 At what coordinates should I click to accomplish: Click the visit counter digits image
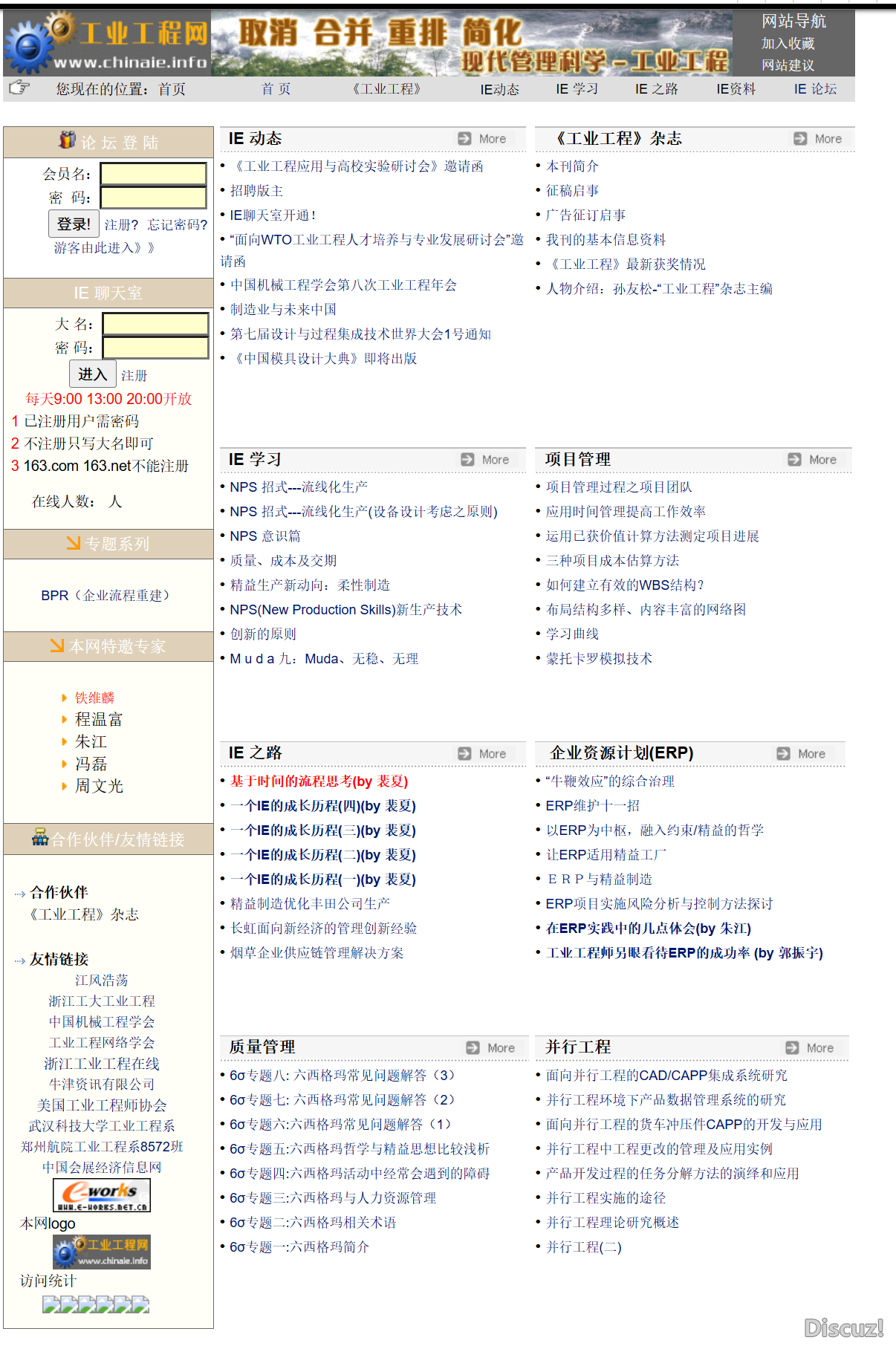[x=96, y=1304]
